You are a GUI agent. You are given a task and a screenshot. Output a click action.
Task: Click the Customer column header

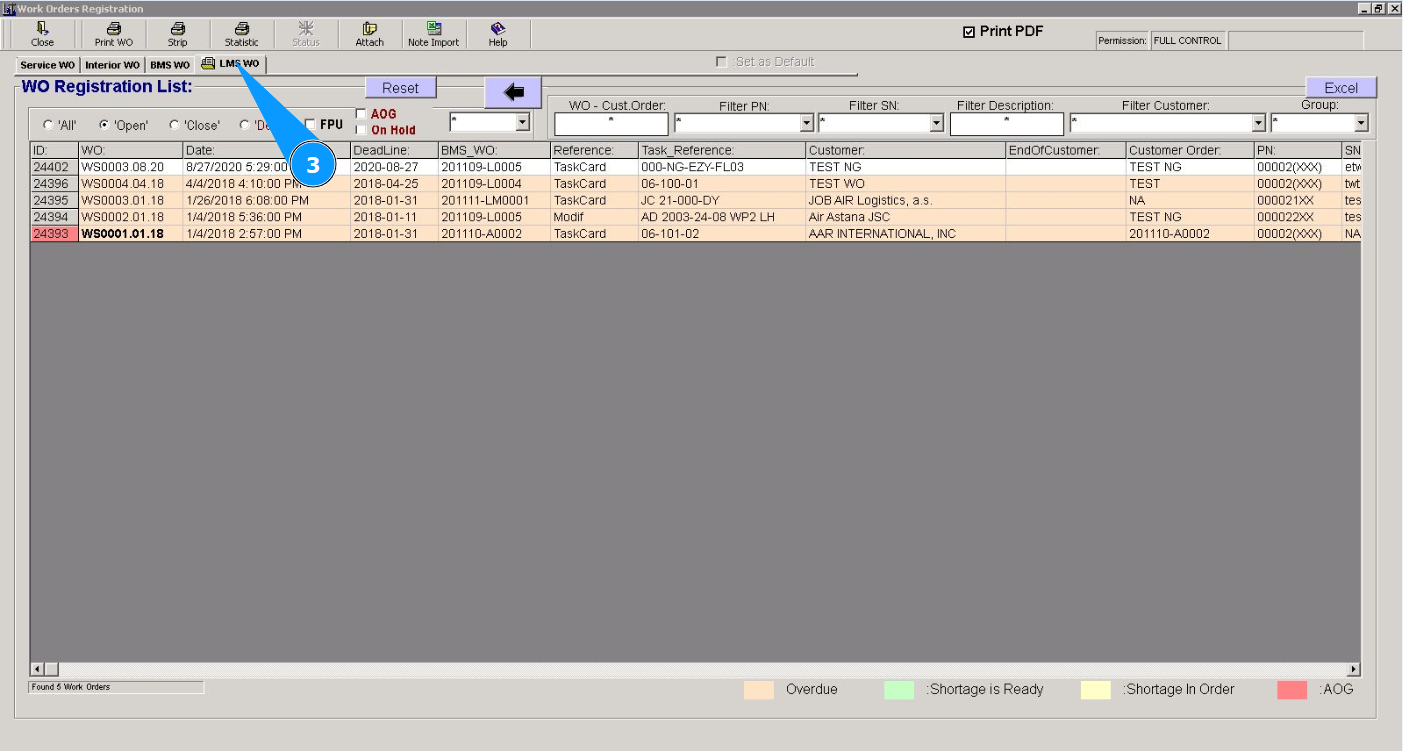pyautogui.click(x=906, y=150)
